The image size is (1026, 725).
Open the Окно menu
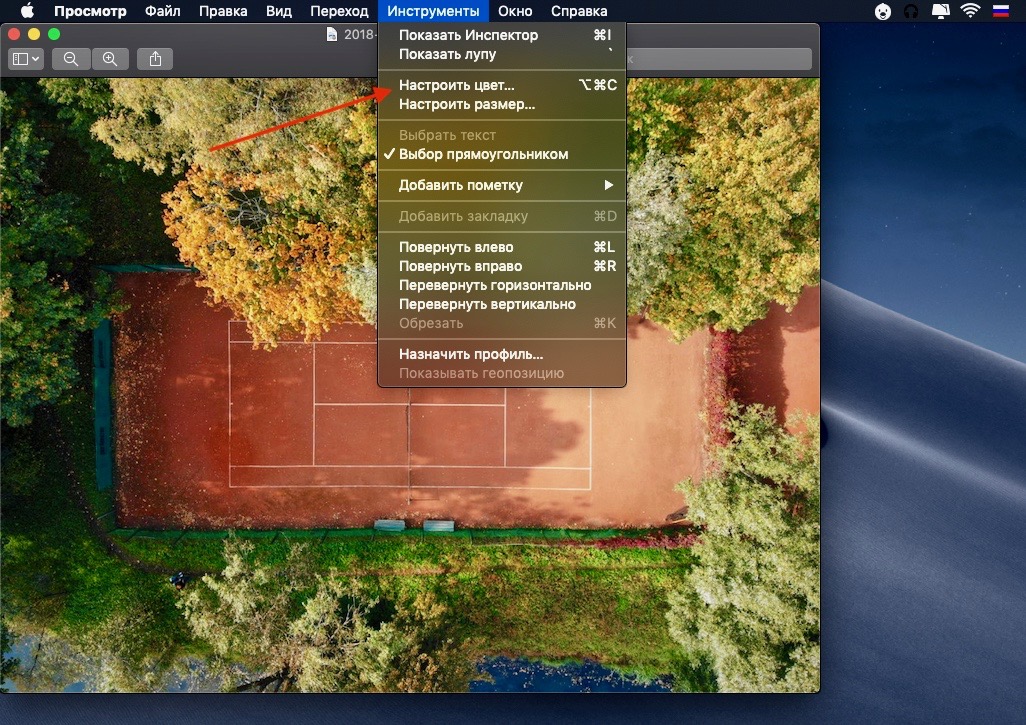tap(515, 11)
